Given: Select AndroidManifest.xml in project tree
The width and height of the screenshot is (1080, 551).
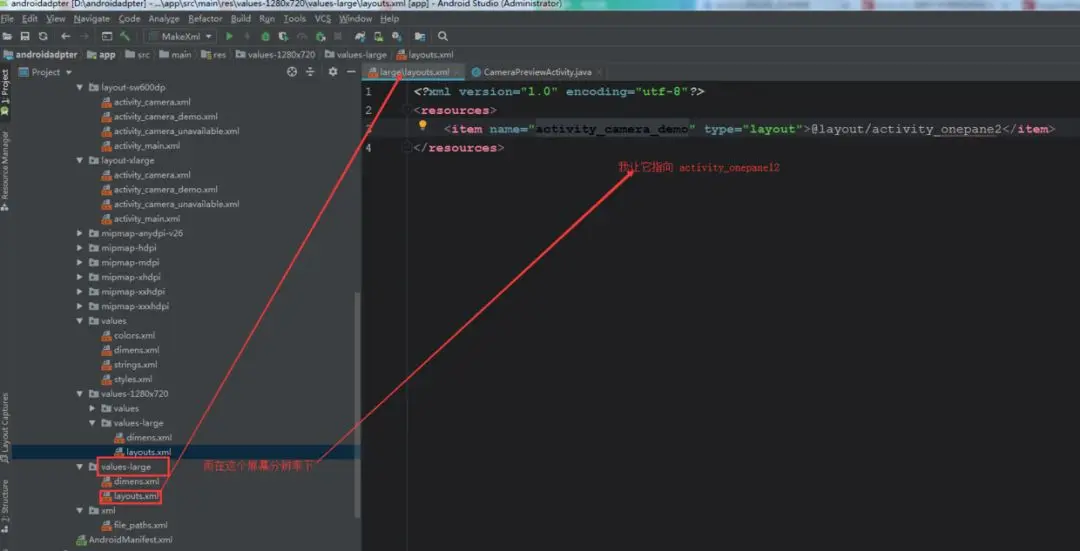Looking at the screenshot, I should coord(124,540).
